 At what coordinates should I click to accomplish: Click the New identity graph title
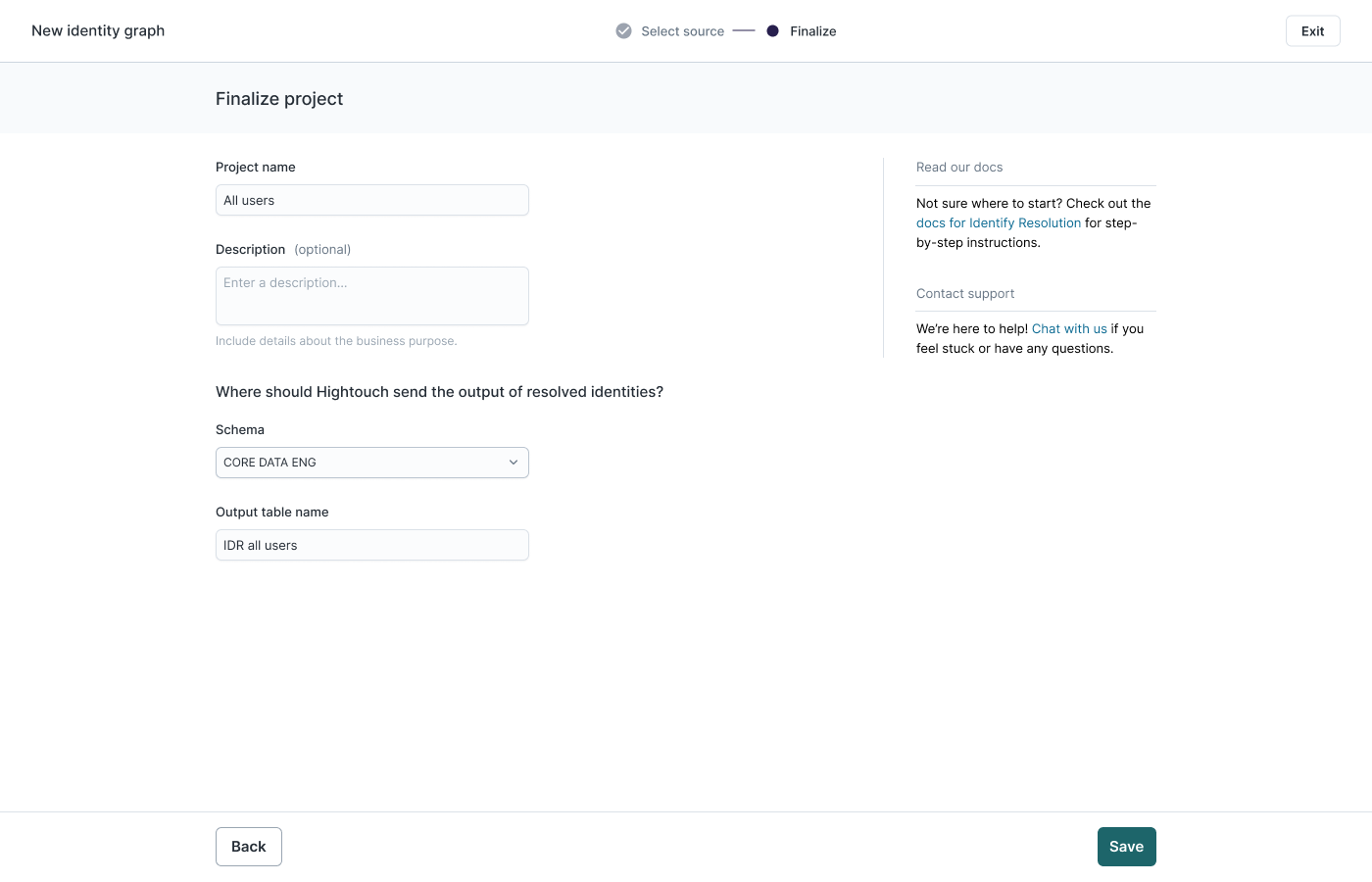tap(98, 30)
